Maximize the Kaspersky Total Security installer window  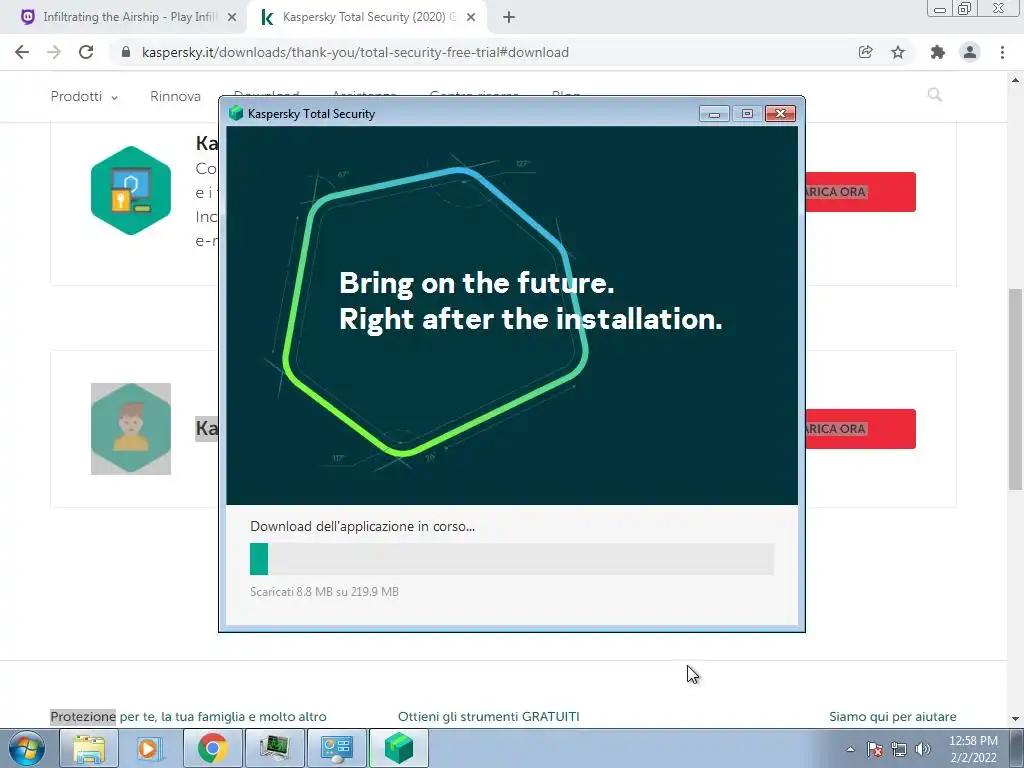tap(747, 114)
